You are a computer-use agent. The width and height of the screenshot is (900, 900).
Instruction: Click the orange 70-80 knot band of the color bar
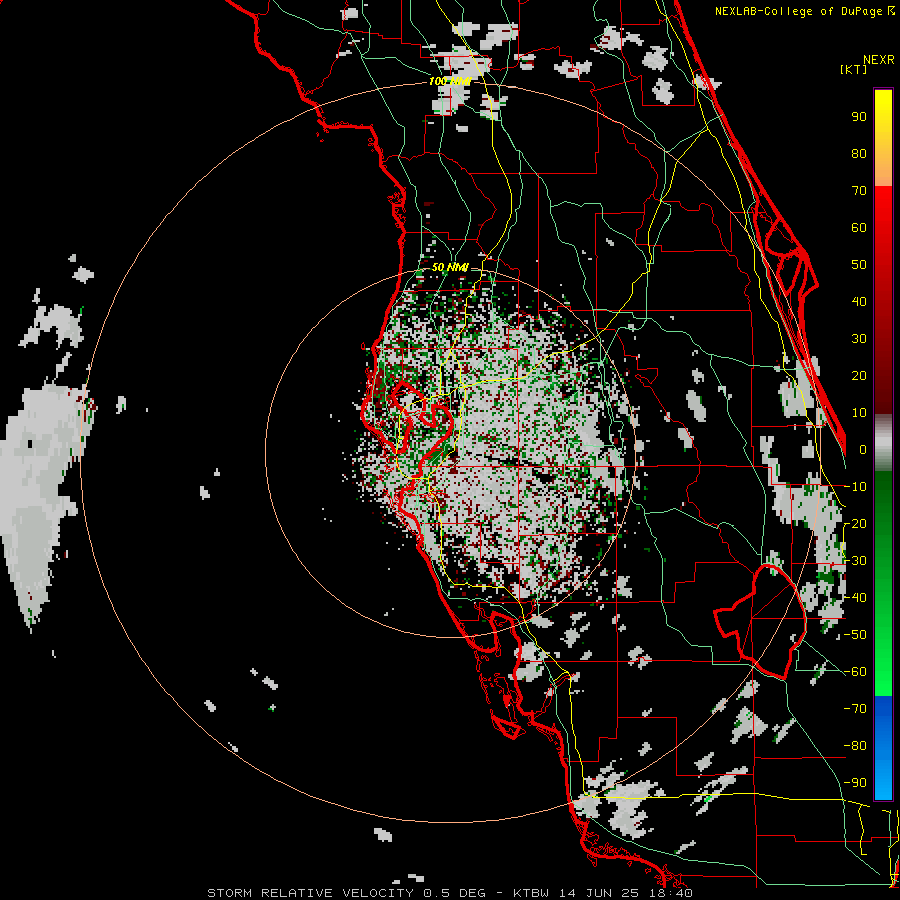coord(883,169)
